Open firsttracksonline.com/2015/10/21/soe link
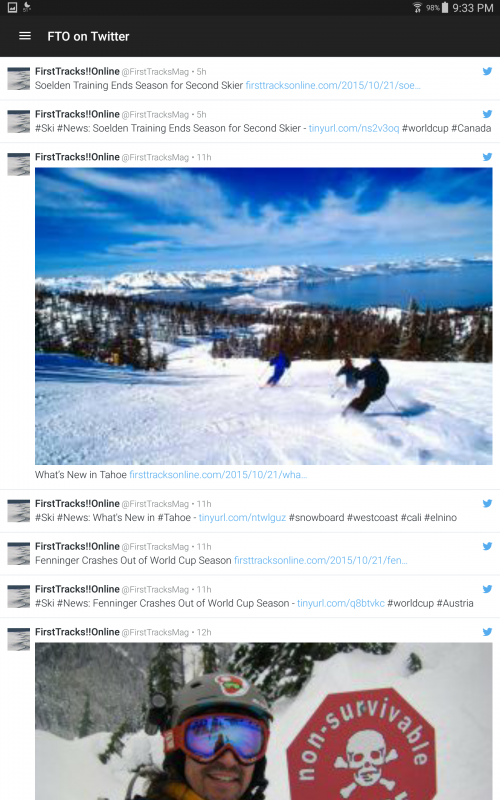Image resolution: width=500 pixels, height=800 pixels. click(x=333, y=85)
